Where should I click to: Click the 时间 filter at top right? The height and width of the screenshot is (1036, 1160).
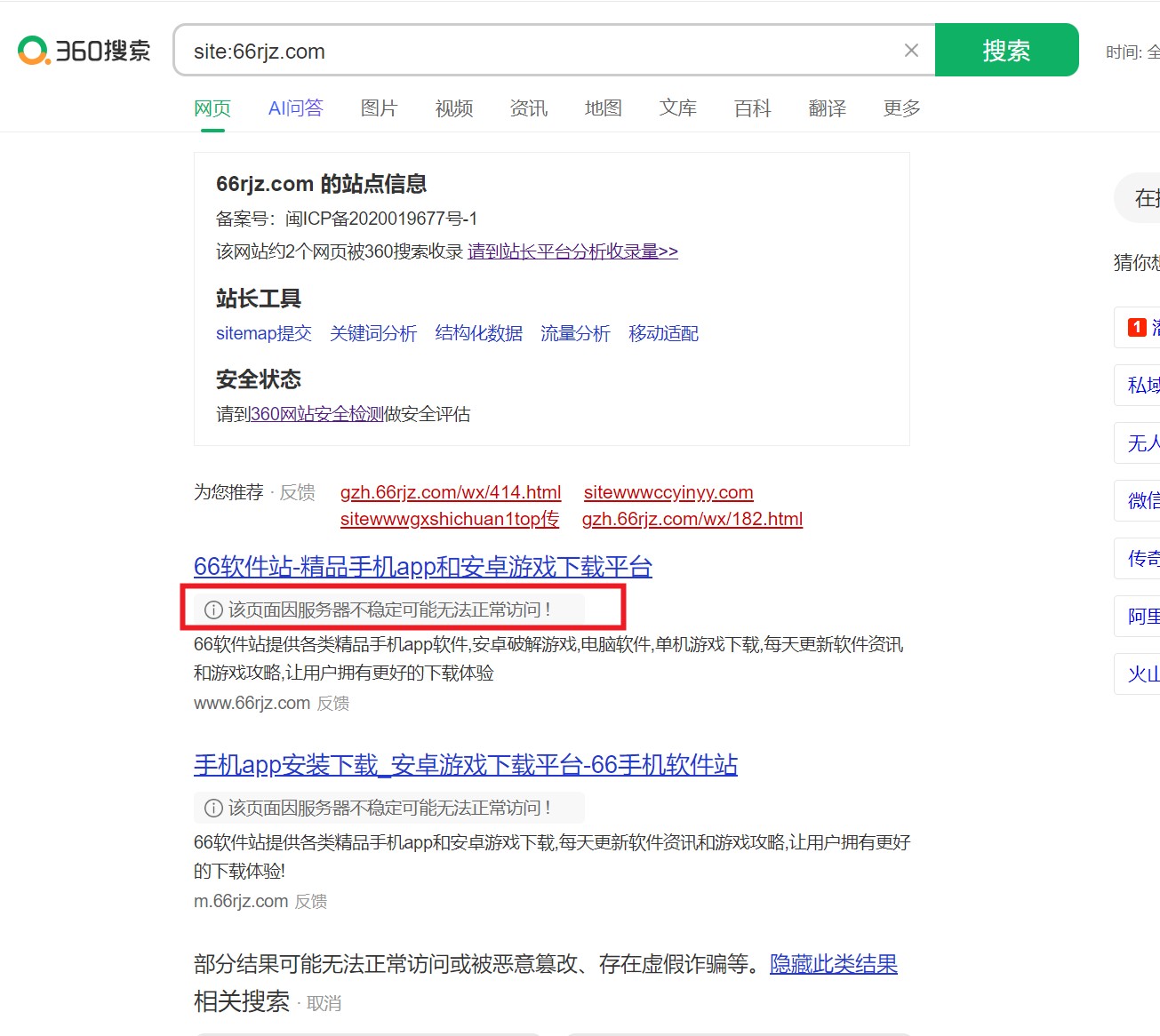1132,52
